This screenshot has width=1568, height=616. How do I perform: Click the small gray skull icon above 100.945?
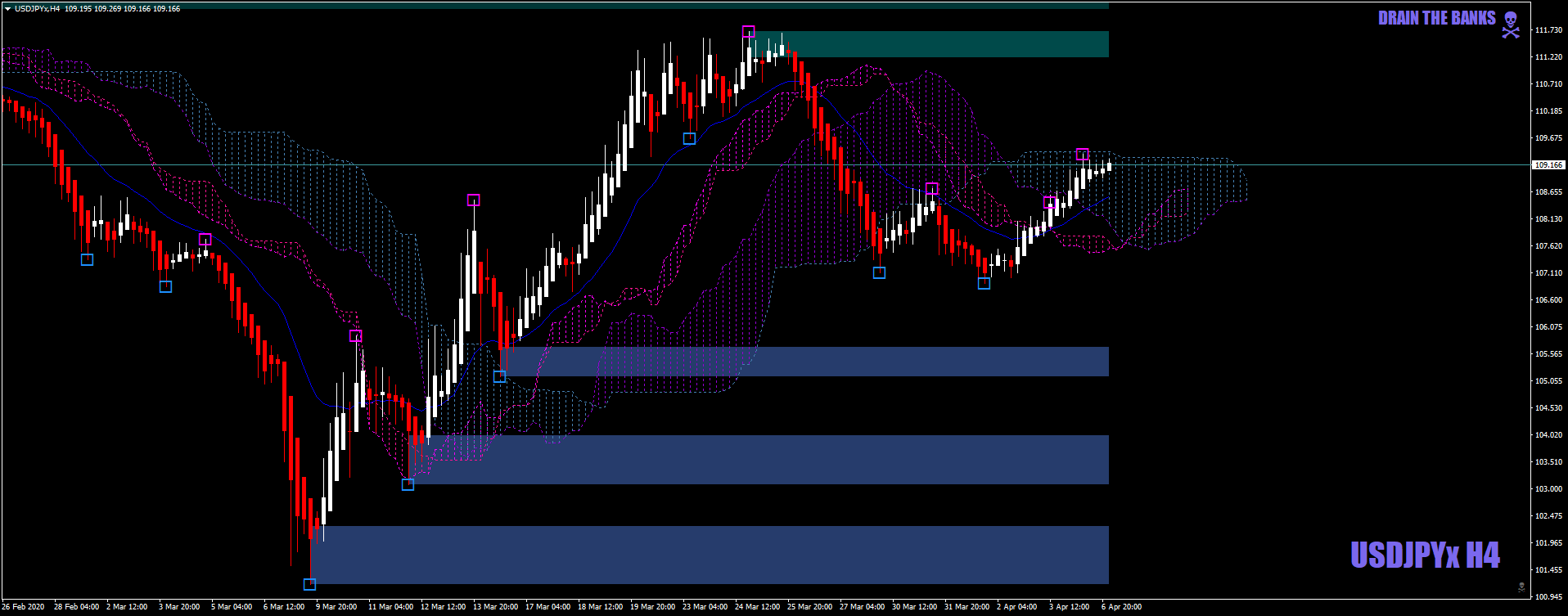pos(1521,587)
